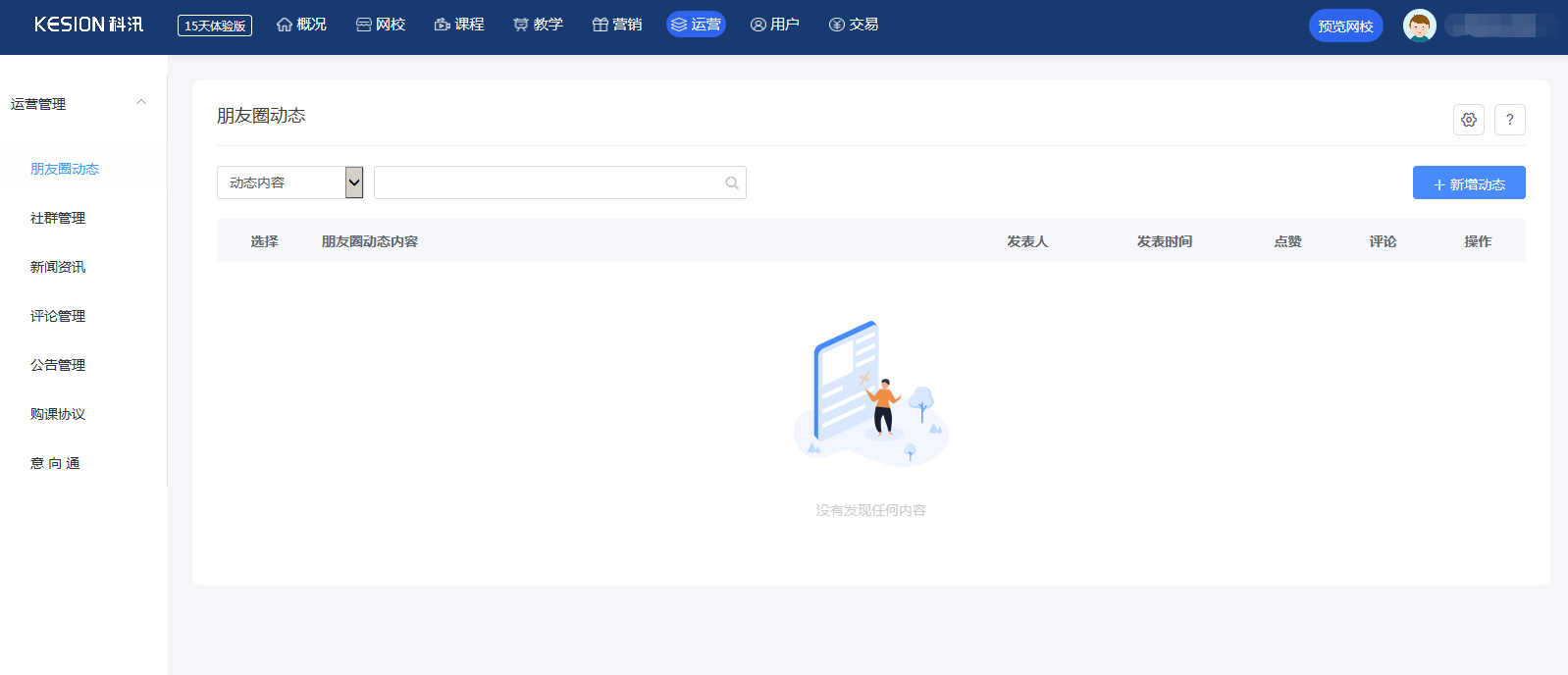
Task: Open 新闻资讯 in the sidebar
Action: [58, 267]
